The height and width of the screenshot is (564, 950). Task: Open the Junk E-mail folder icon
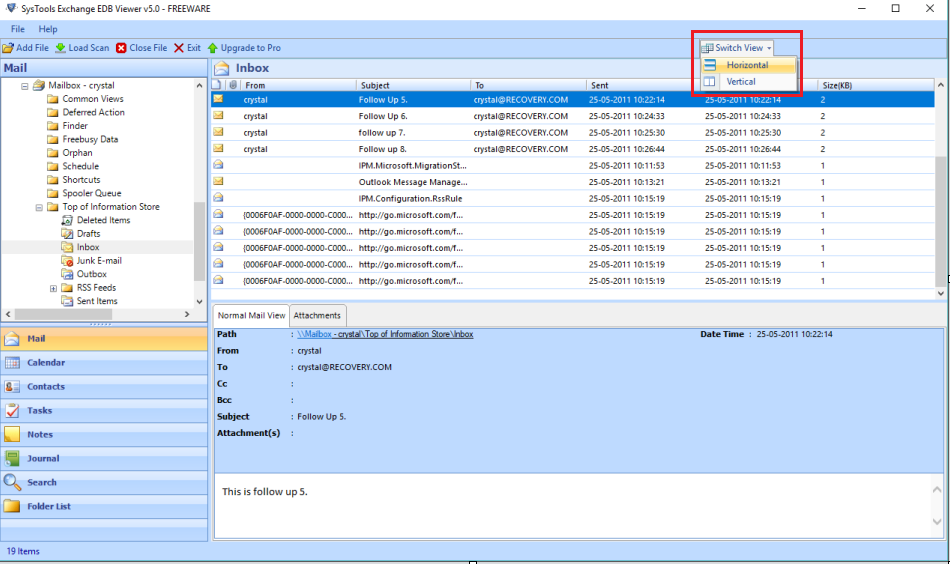pyautogui.click(x=67, y=260)
